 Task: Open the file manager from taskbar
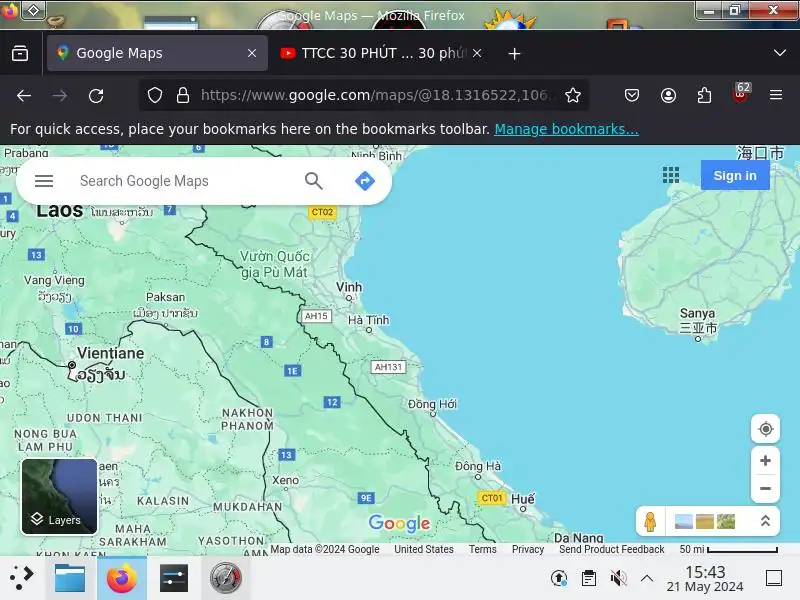[x=70, y=578]
